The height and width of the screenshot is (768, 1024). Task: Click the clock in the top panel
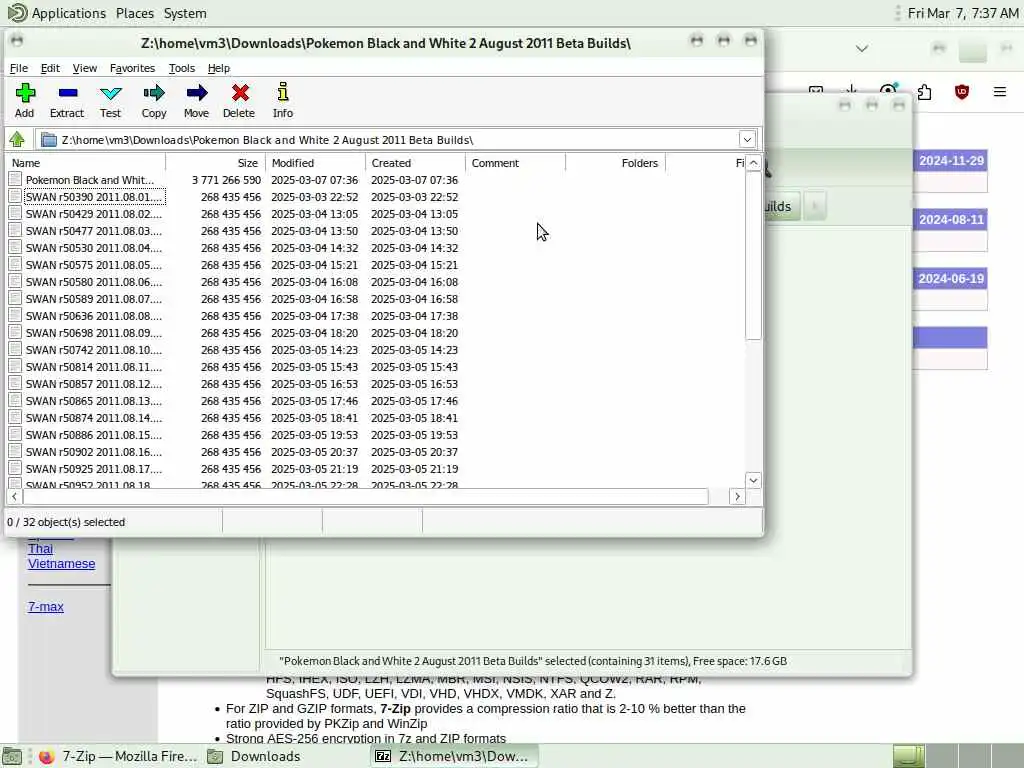pyautogui.click(x=963, y=13)
